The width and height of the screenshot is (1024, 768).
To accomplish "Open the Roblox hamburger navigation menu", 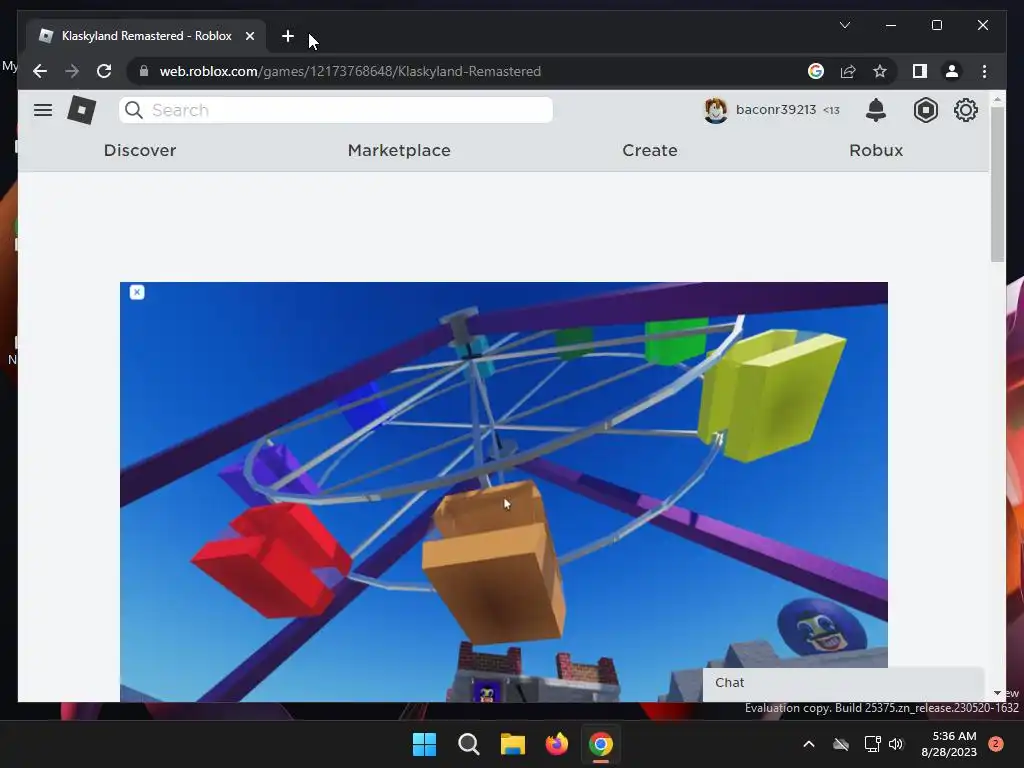I will [43, 110].
